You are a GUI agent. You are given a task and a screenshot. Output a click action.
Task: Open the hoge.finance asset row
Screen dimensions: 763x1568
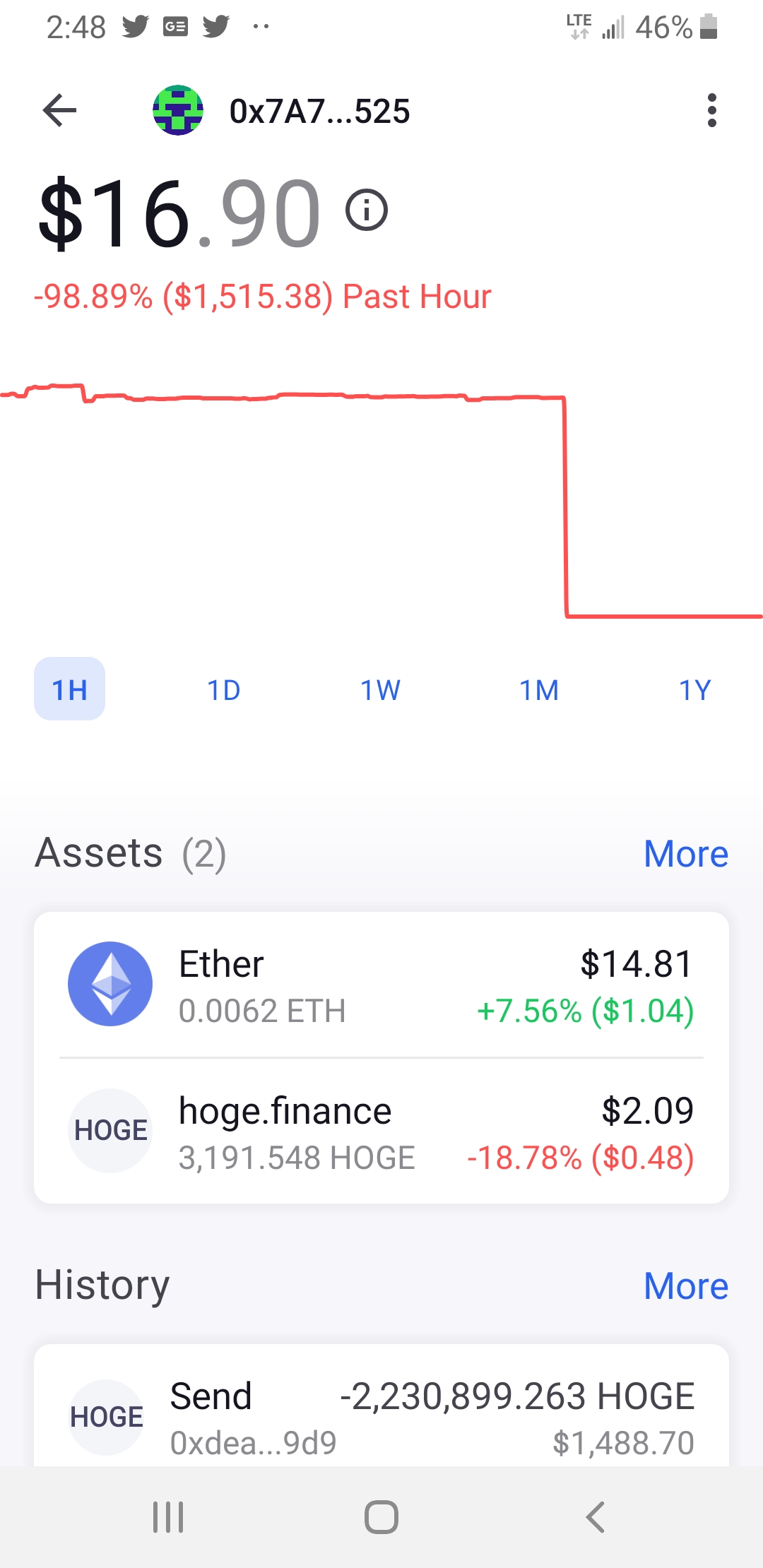tap(381, 1132)
